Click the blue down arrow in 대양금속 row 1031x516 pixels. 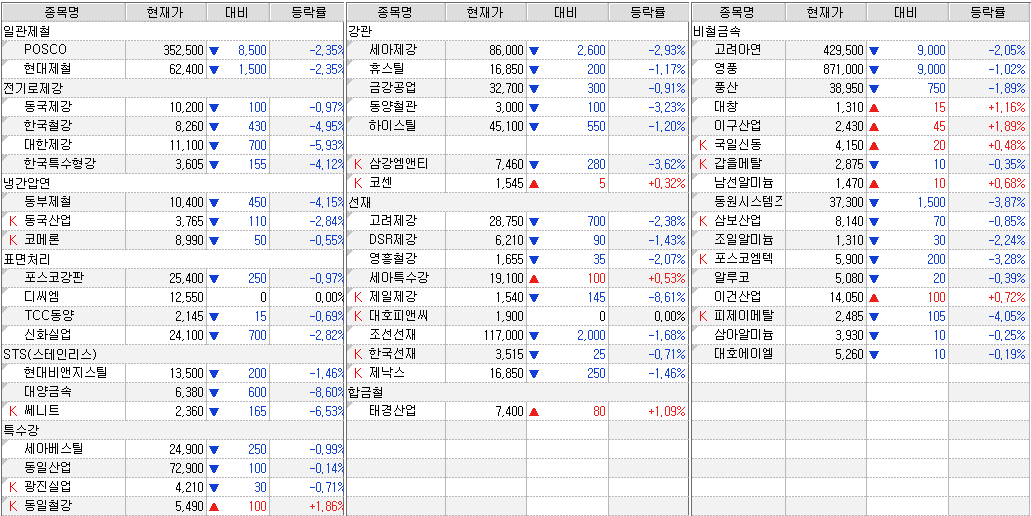(214, 392)
